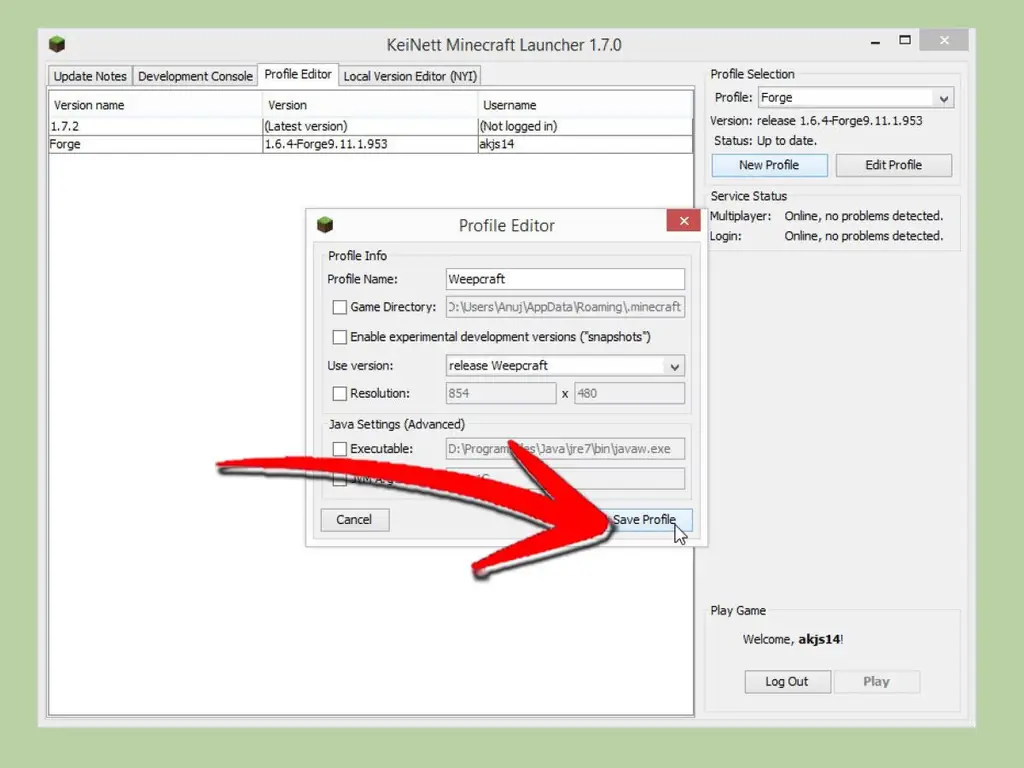Close the Profile Editor dialog with red X

click(683, 221)
